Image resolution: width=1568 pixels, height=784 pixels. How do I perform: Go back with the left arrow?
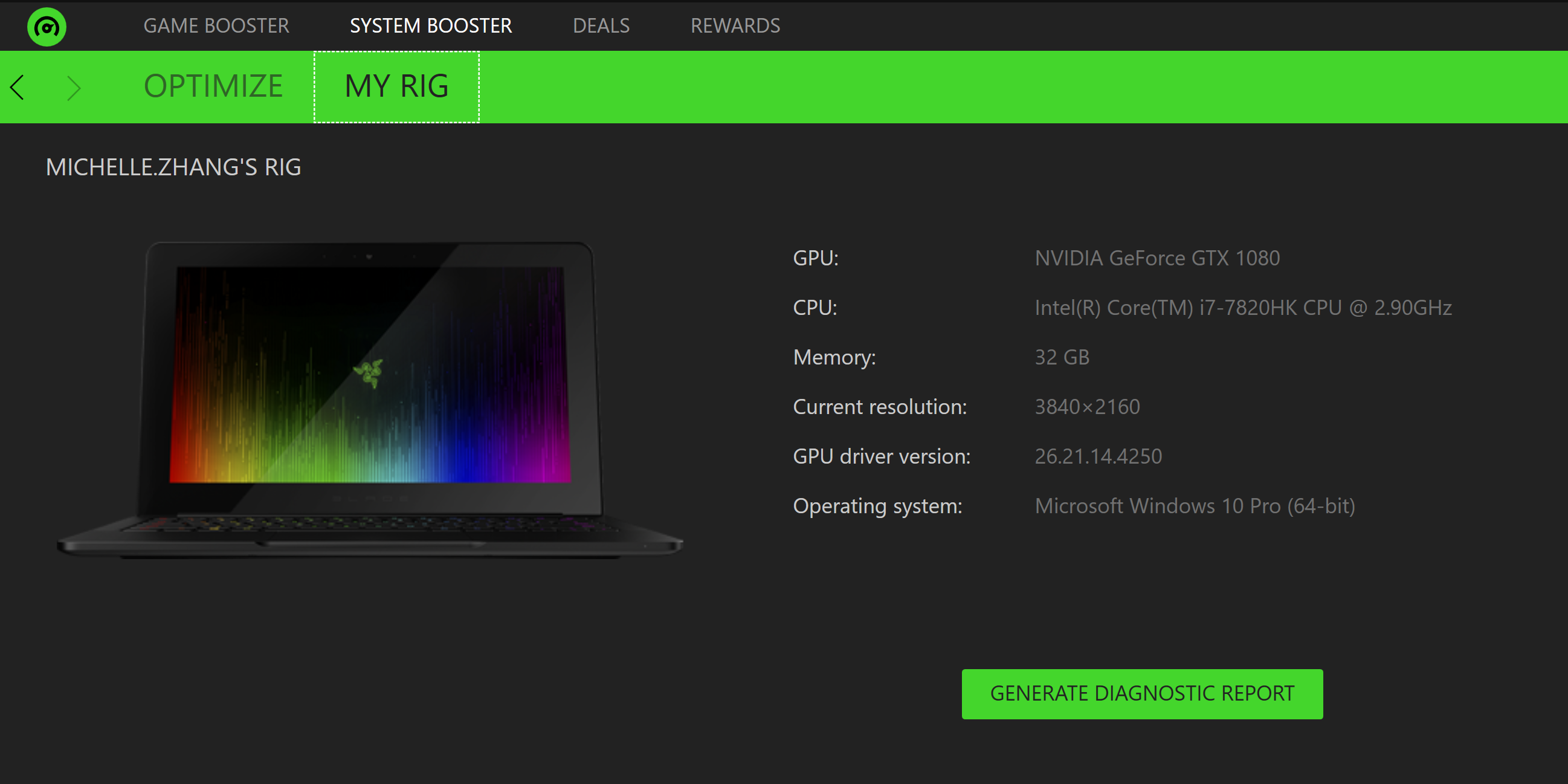coord(18,88)
